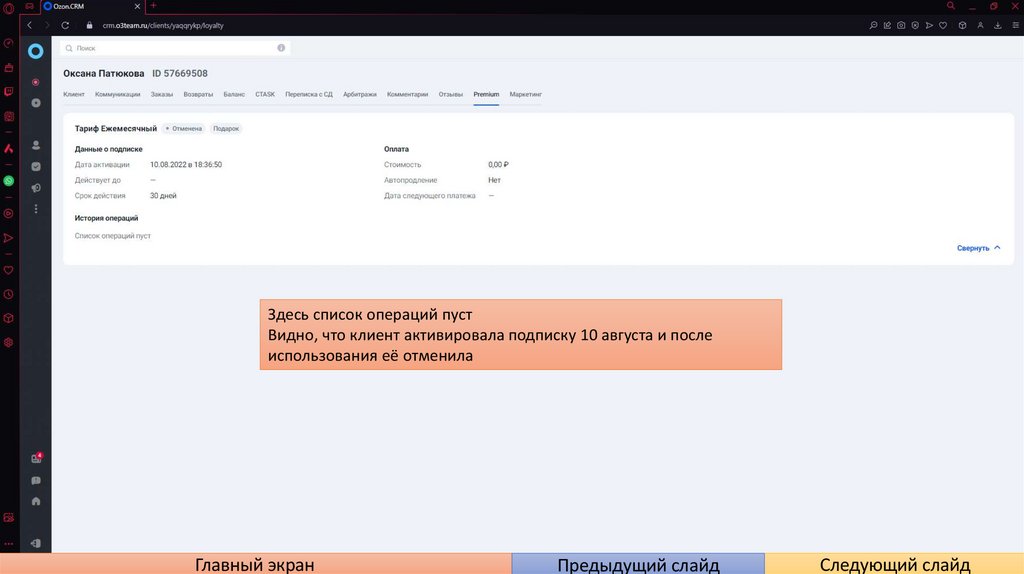Open History clock icon in browser sidebar
Viewport: 1024px width, 574px height.
tap(8, 295)
